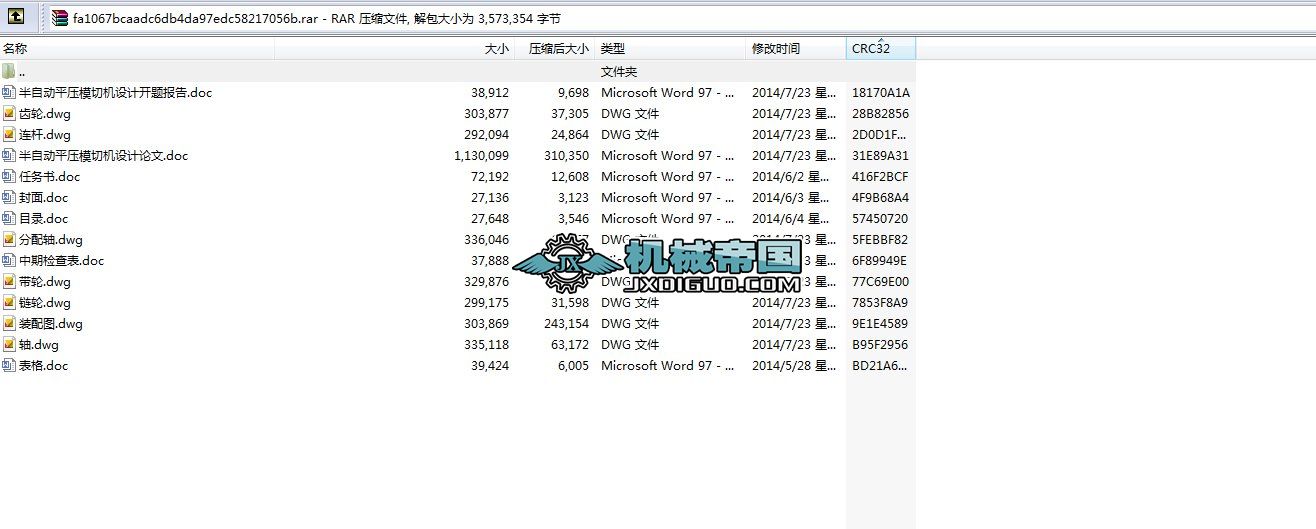Image resolution: width=1316 pixels, height=529 pixels.
Task: Sort by the 压缩后大小 column header
Action: [x=555, y=48]
